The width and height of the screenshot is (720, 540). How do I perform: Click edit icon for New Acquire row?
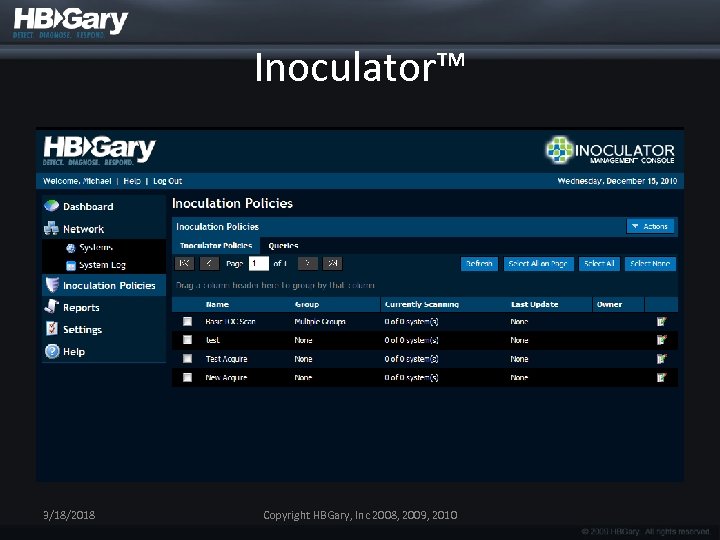tap(661, 377)
